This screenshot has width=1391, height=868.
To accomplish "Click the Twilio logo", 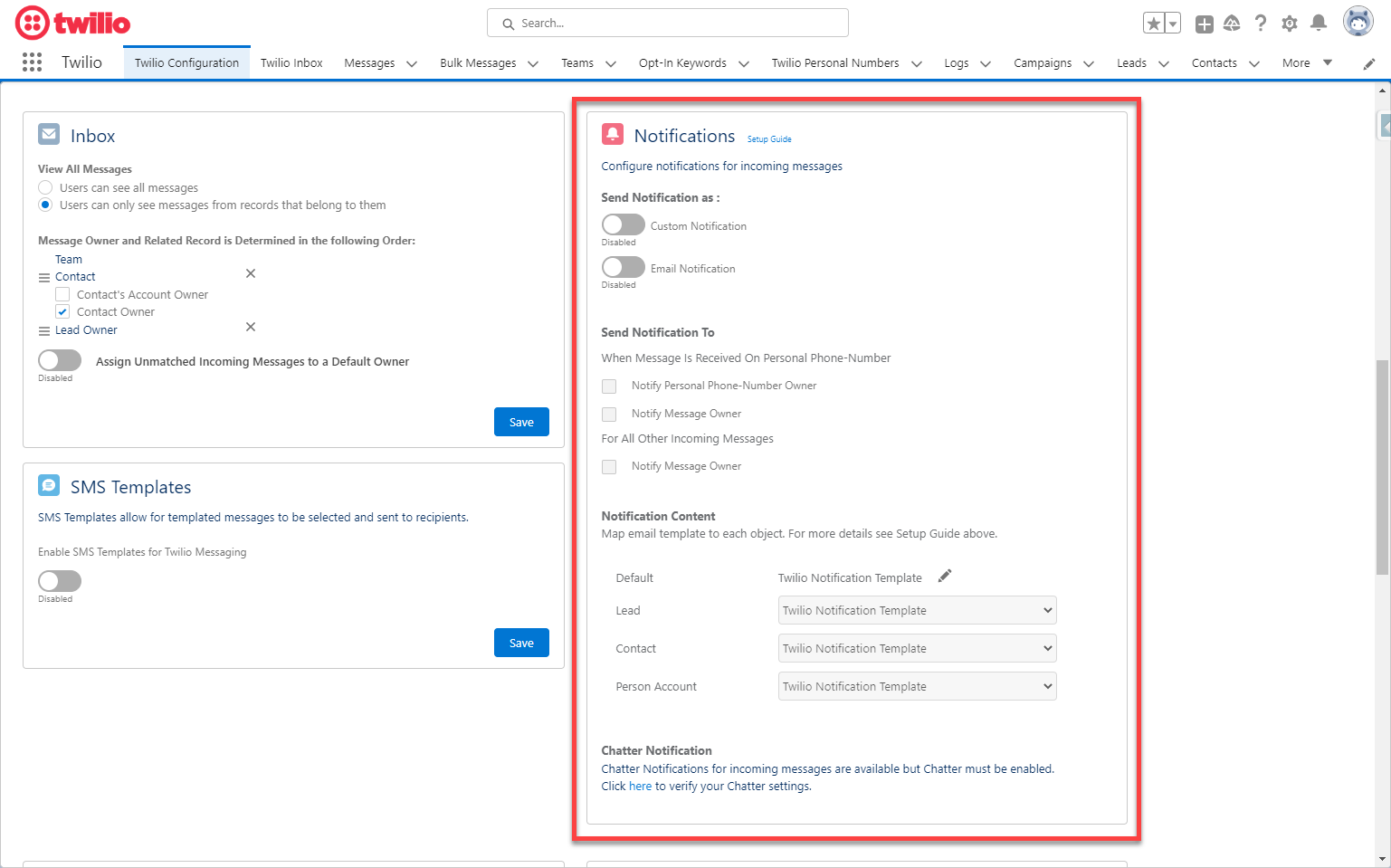I will 72,23.
